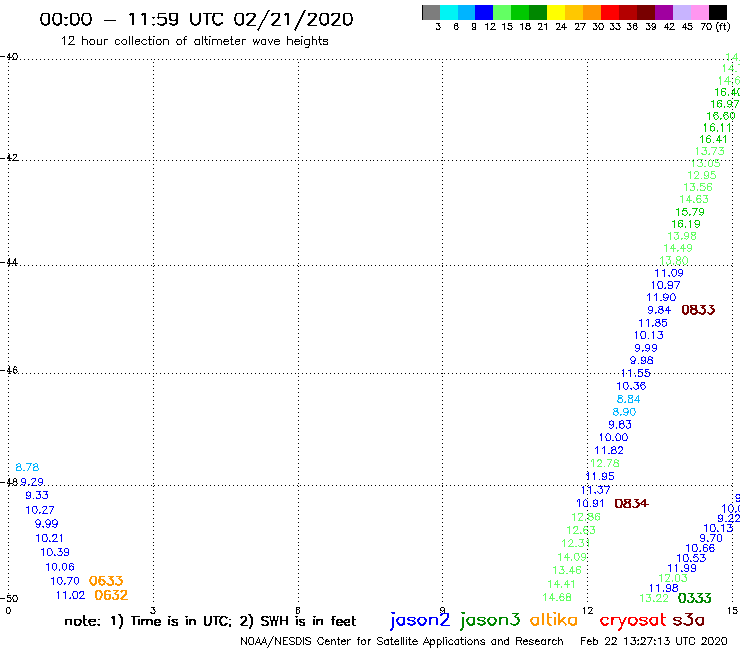
Task: Select wave height value 10.21
Action: (49, 538)
